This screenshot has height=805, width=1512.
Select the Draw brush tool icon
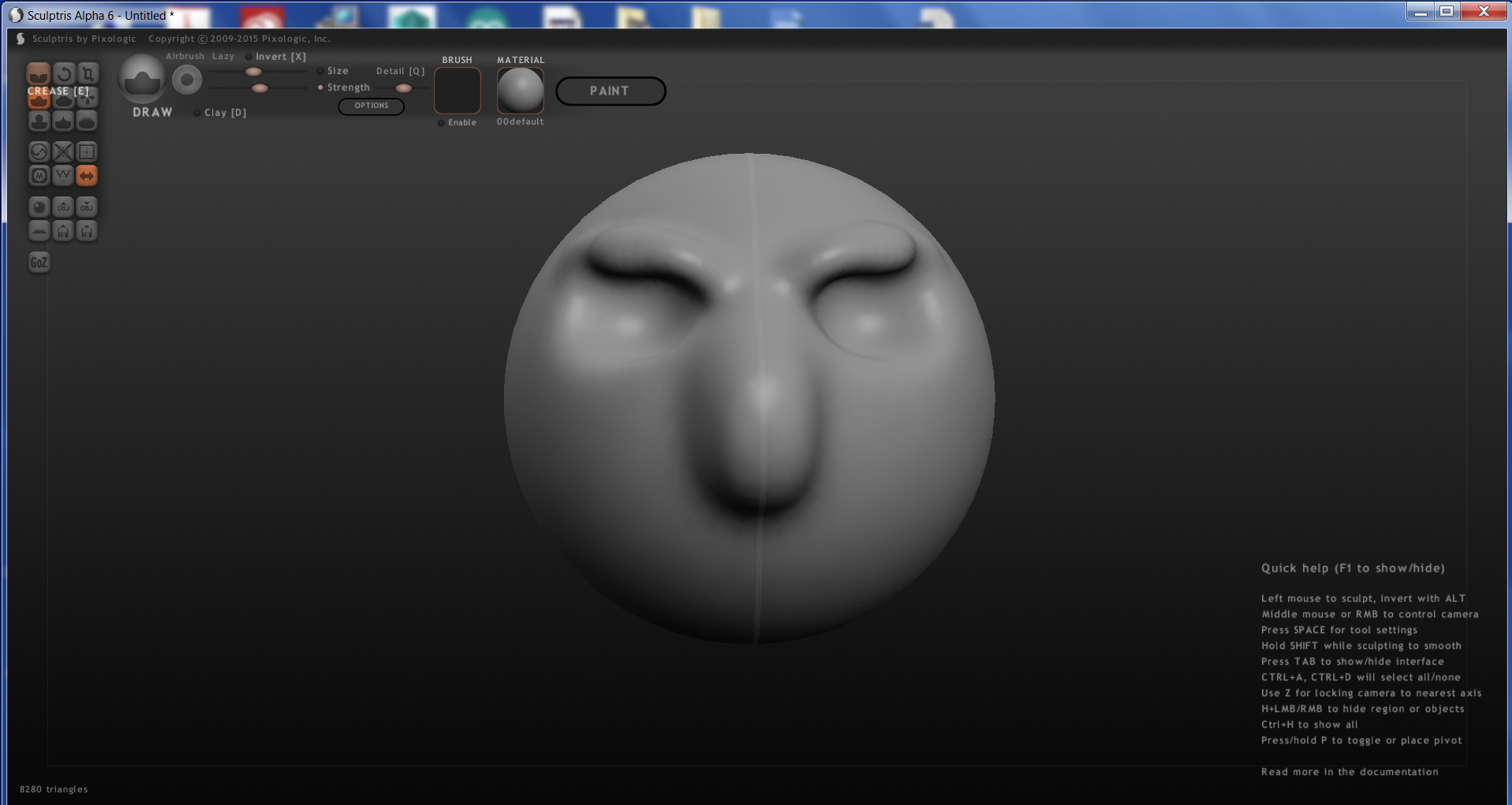pyautogui.click(x=39, y=98)
